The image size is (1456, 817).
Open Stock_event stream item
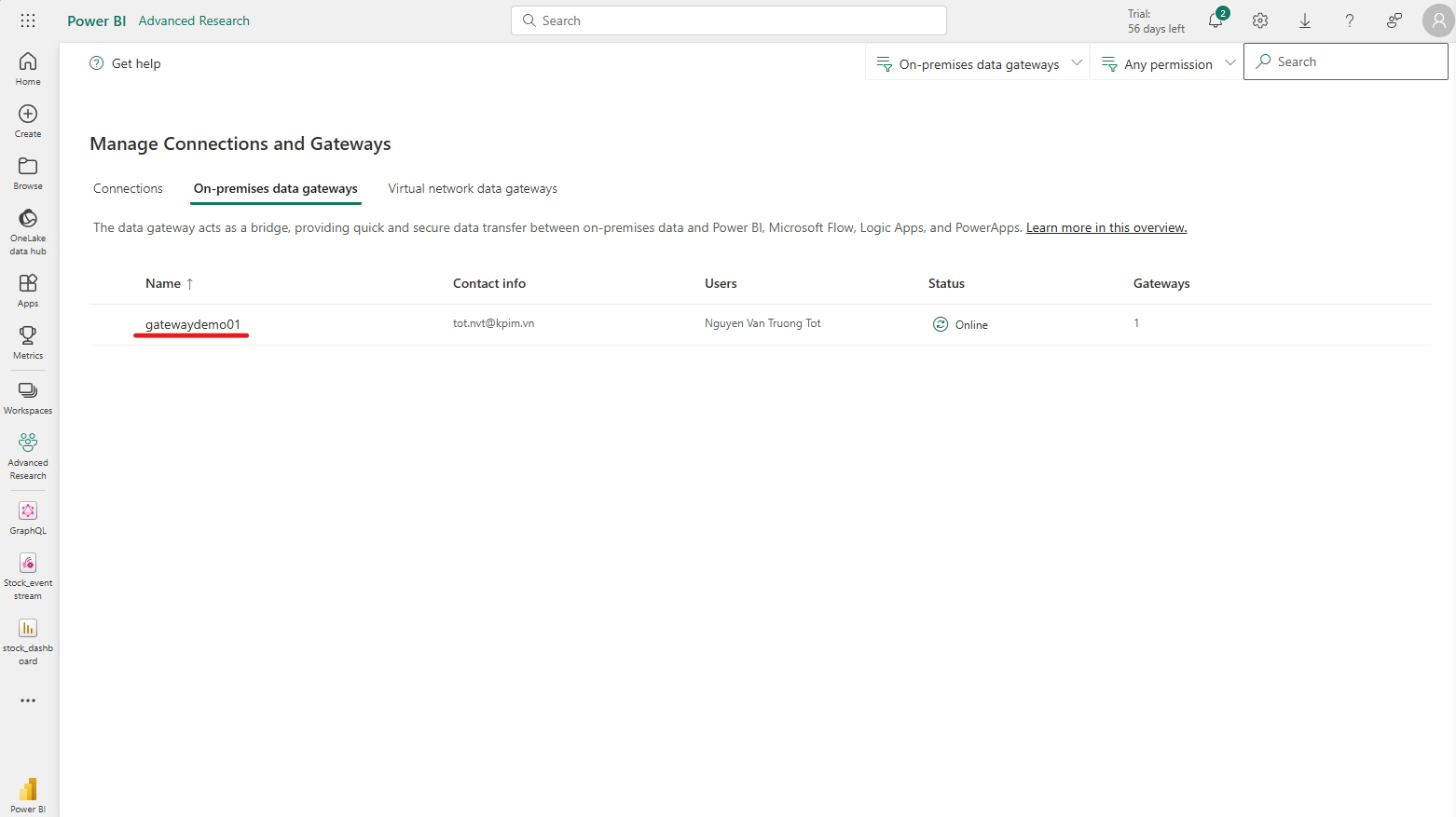pos(28,577)
